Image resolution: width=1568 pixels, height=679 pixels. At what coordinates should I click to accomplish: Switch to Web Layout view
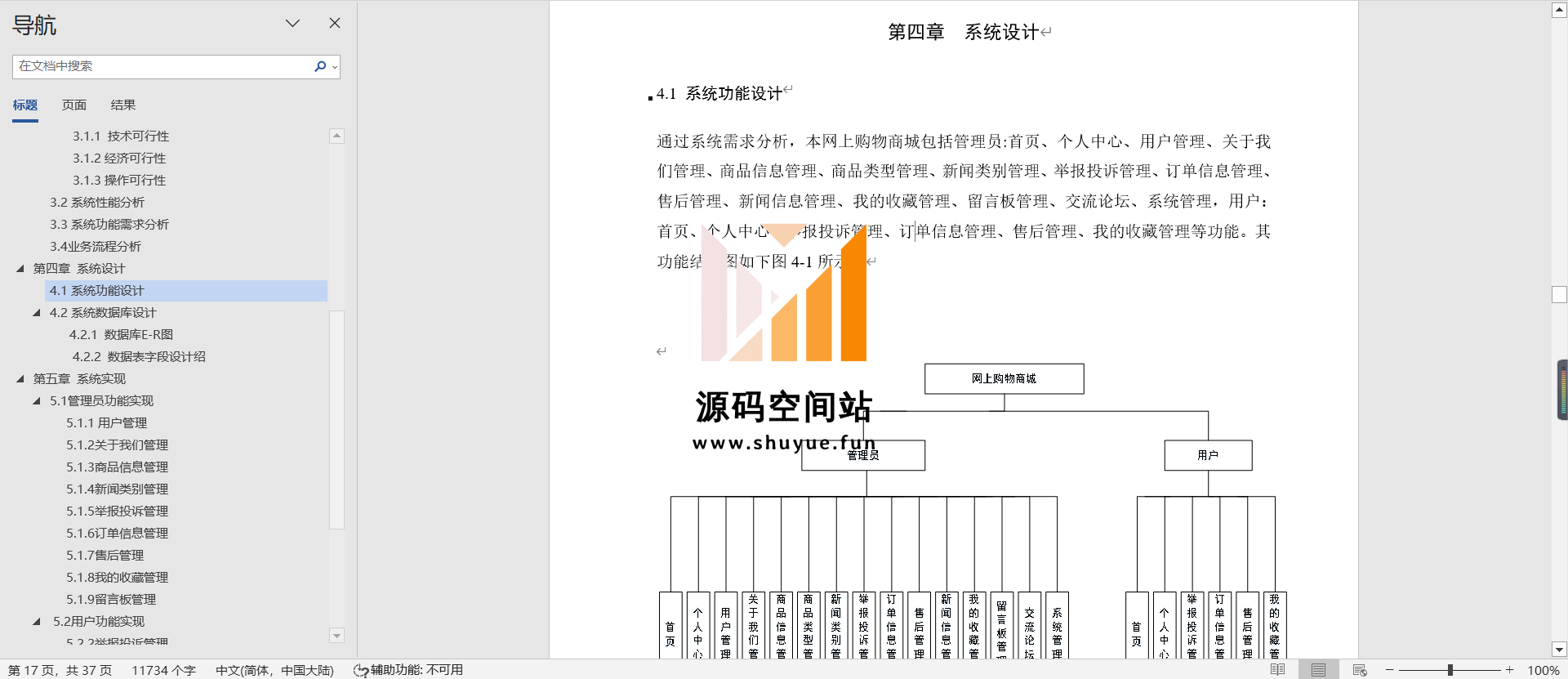click(x=1360, y=670)
